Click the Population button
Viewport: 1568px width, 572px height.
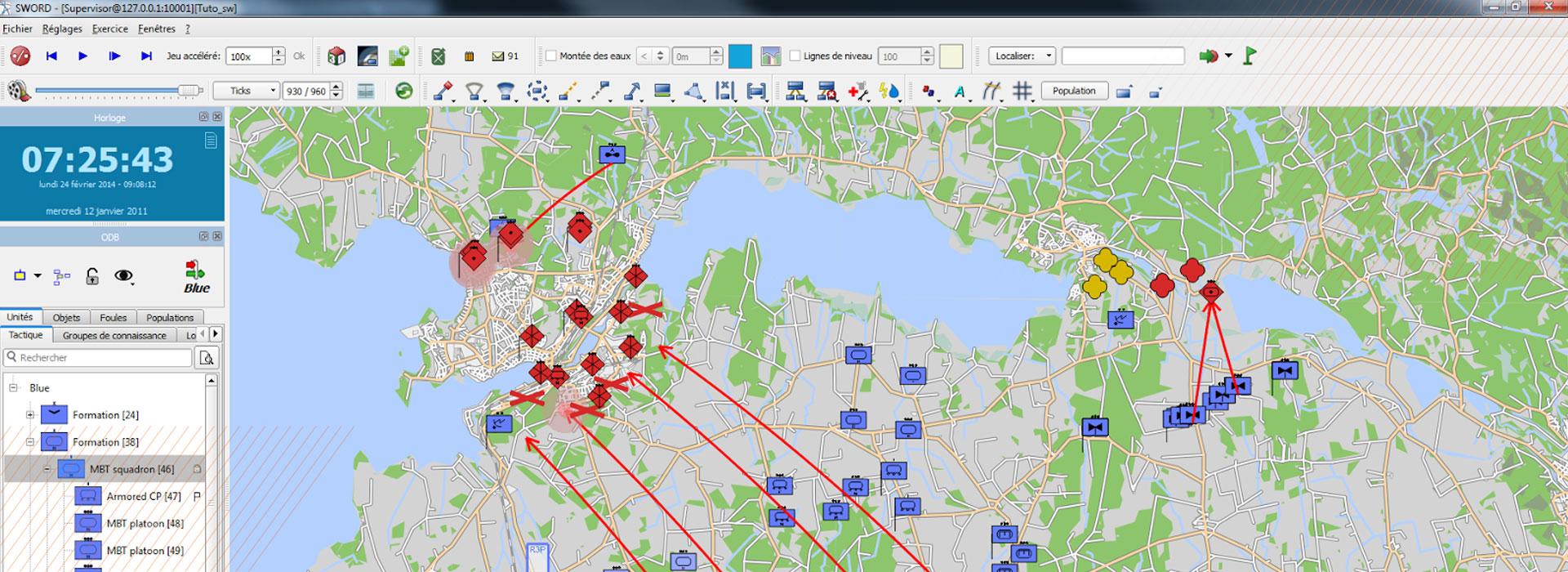(x=1073, y=92)
